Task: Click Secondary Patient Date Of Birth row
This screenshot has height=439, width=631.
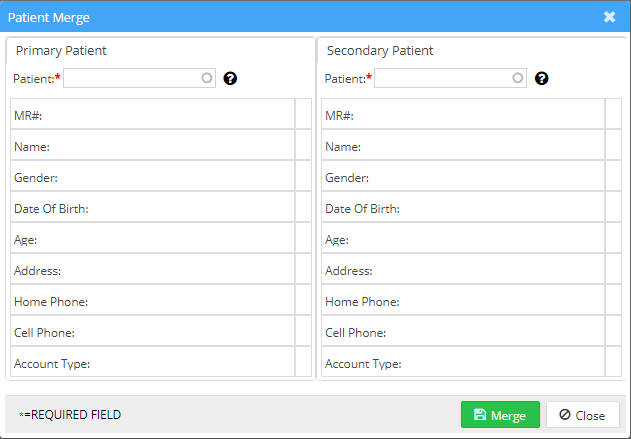Action: 463,208
